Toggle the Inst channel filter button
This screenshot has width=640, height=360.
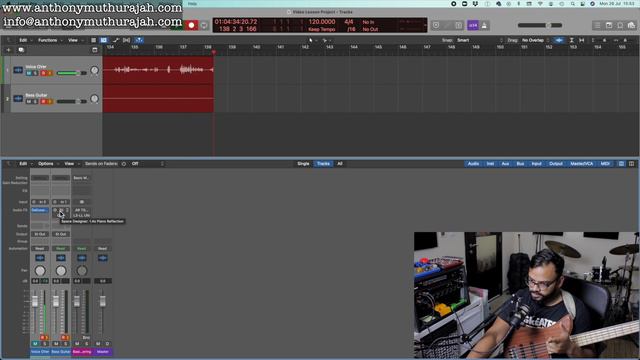pos(490,164)
